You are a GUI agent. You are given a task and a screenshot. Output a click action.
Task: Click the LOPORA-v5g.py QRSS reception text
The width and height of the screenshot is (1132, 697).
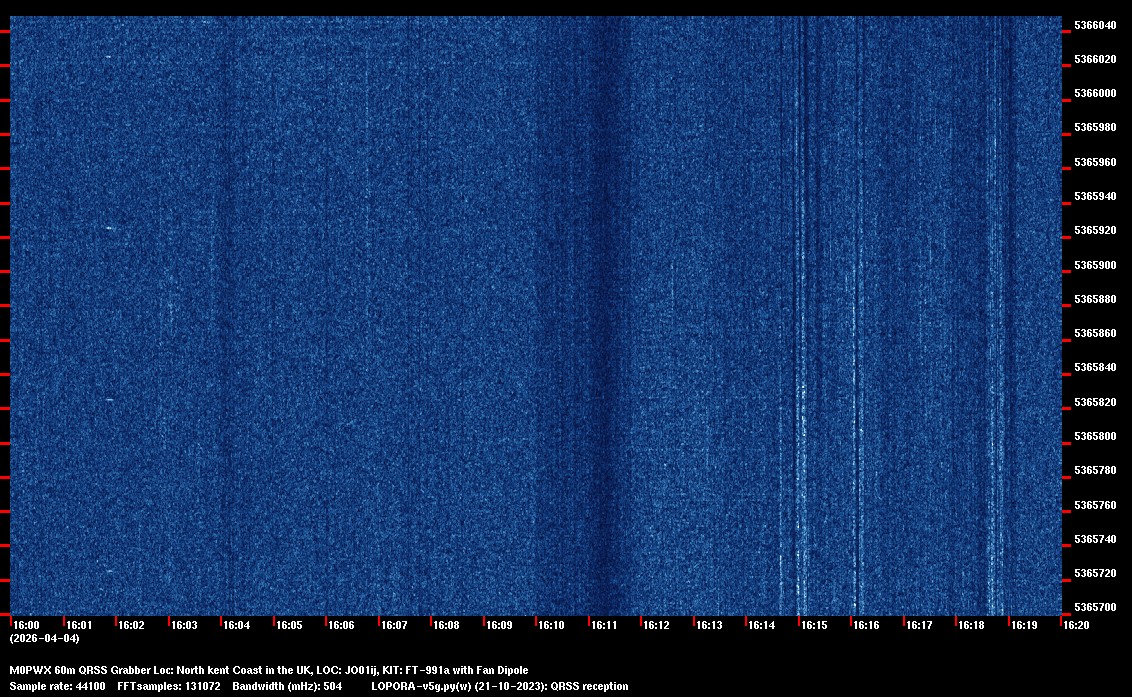(499, 686)
